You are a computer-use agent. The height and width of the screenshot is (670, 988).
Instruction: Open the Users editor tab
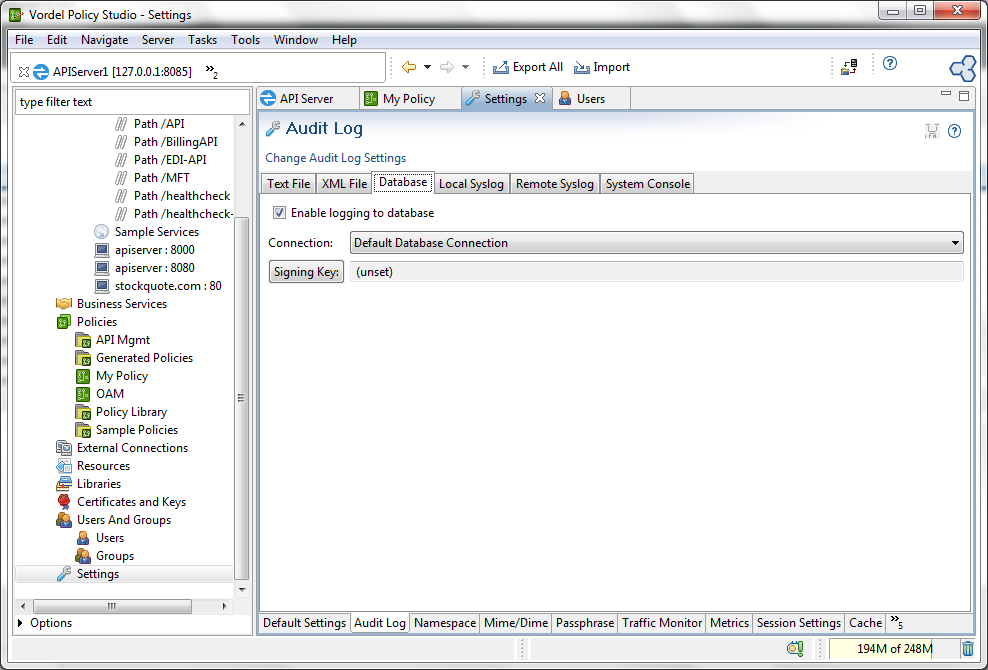click(590, 99)
